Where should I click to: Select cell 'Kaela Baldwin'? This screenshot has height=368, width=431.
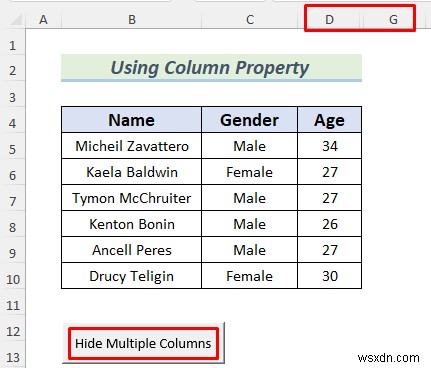pyautogui.click(x=132, y=172)
